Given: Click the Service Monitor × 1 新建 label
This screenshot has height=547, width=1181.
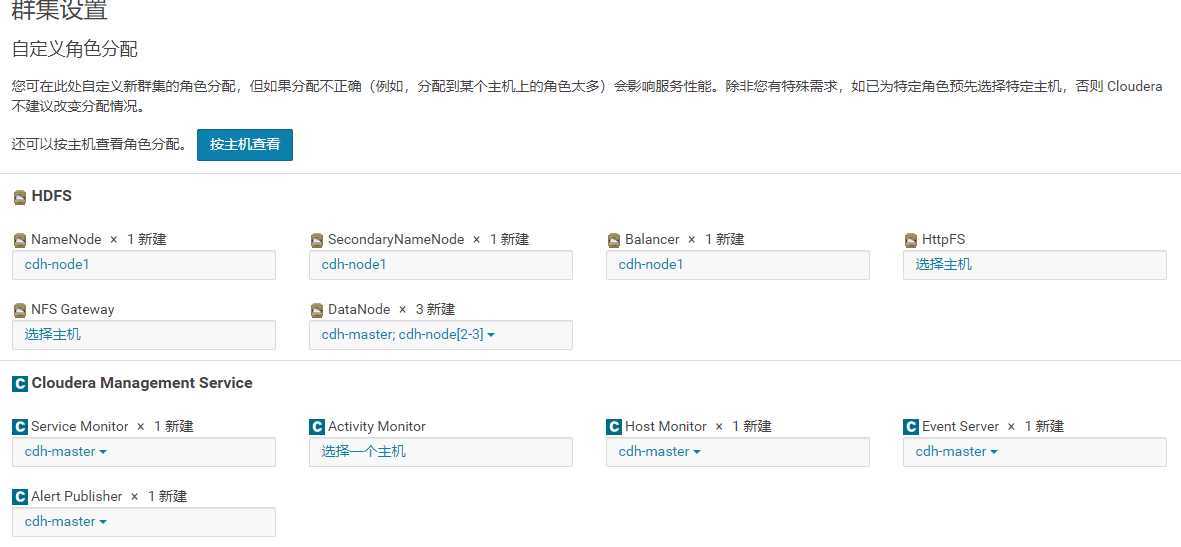Looking at the screenshot, I should tap(112, 426).
